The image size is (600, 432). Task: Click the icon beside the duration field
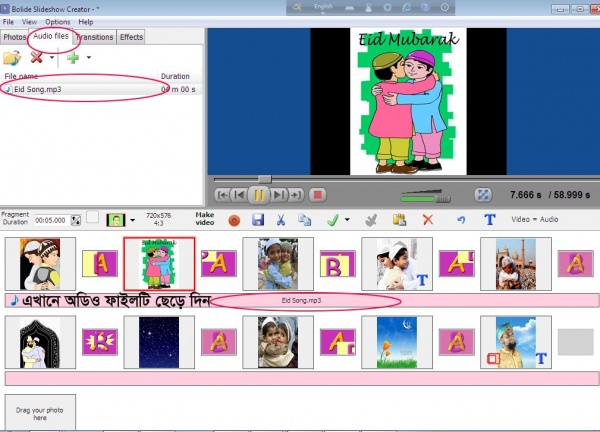pos(76,220)
